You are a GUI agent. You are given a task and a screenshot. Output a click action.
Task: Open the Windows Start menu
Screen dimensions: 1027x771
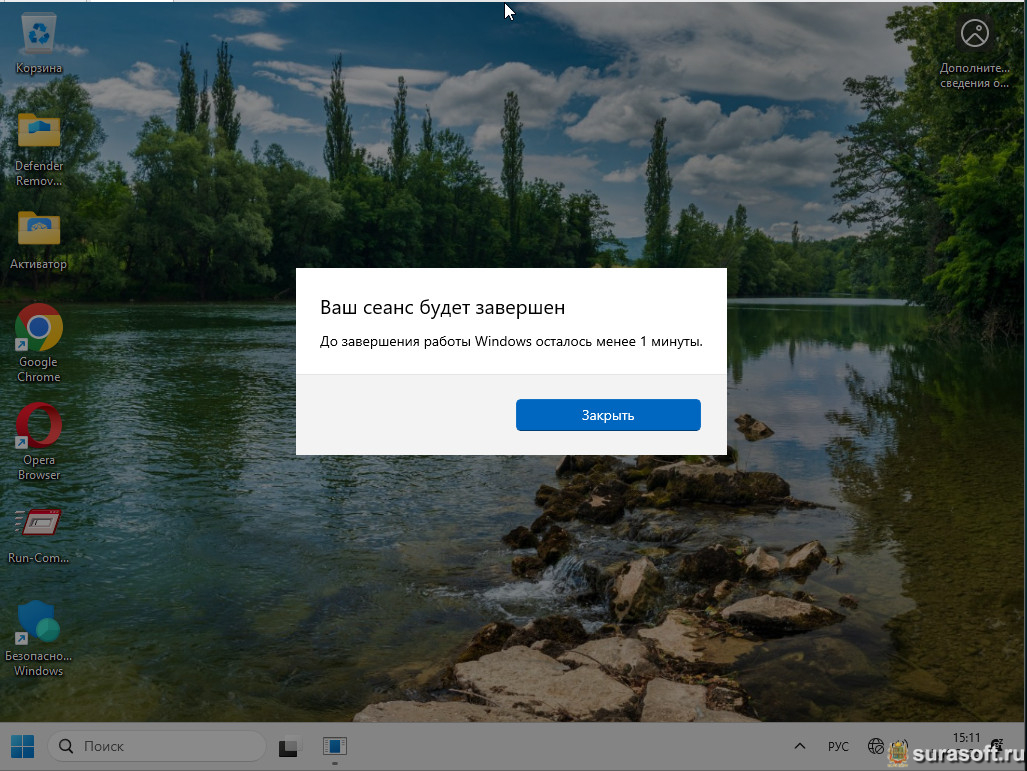click(x=22, y=746)
